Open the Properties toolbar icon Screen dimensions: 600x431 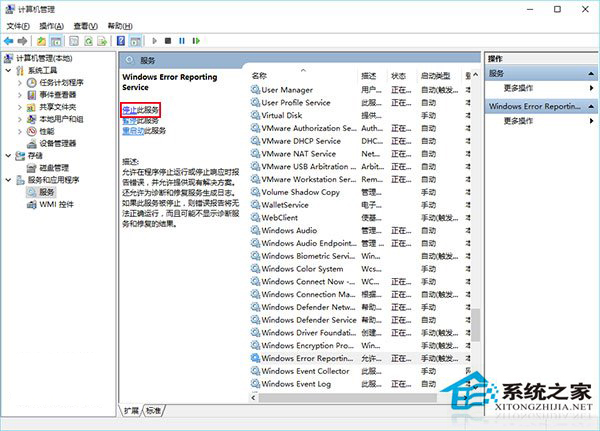pos(74,41)
